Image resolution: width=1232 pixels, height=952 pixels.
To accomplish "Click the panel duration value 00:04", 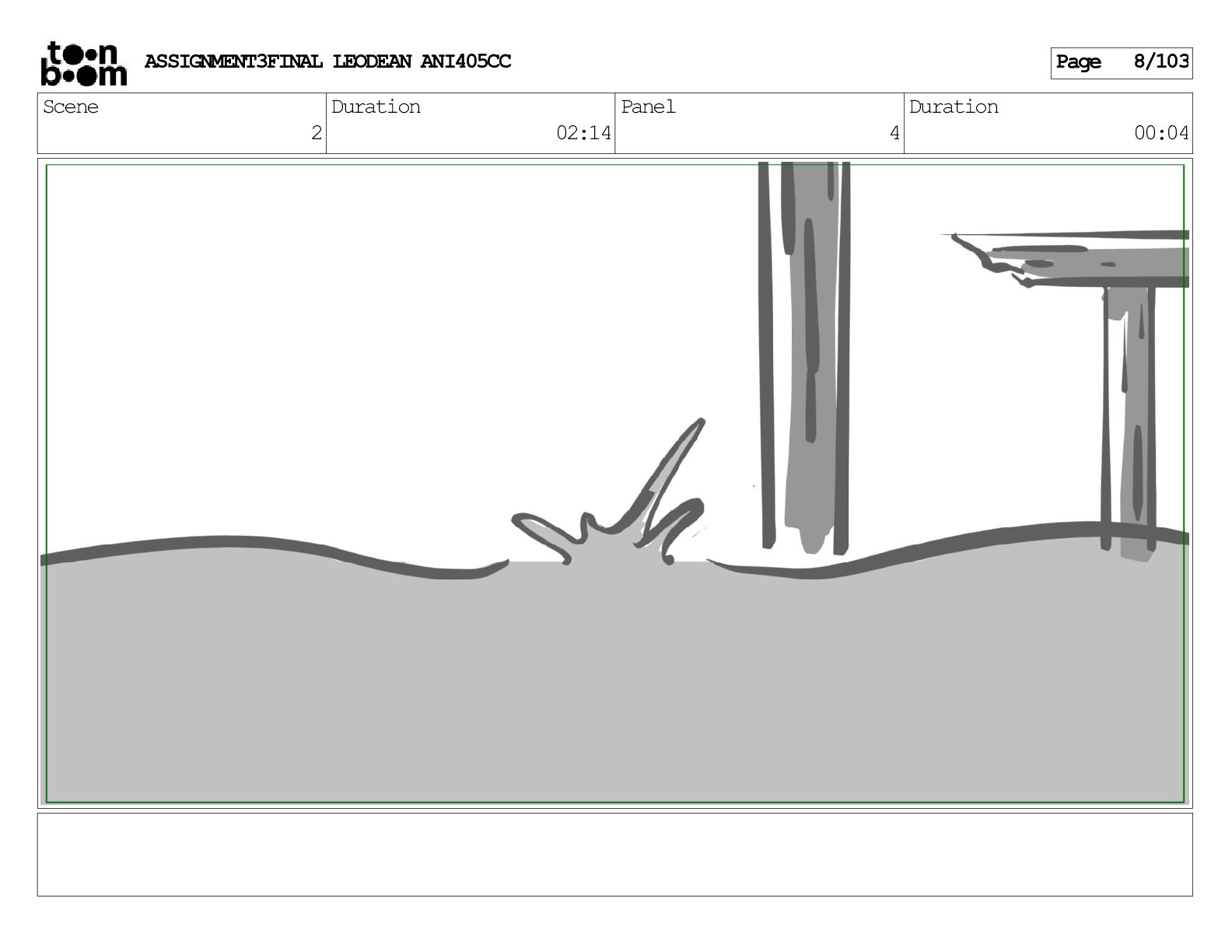I will click(1161, 133).
